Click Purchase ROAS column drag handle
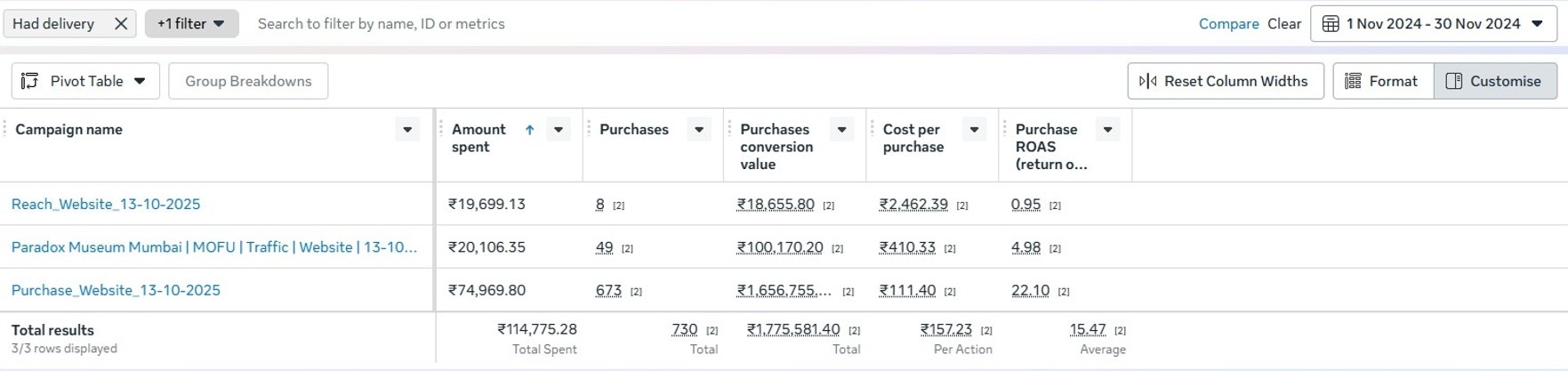Screen dimensions: 1568x371 pos(1005,130)
